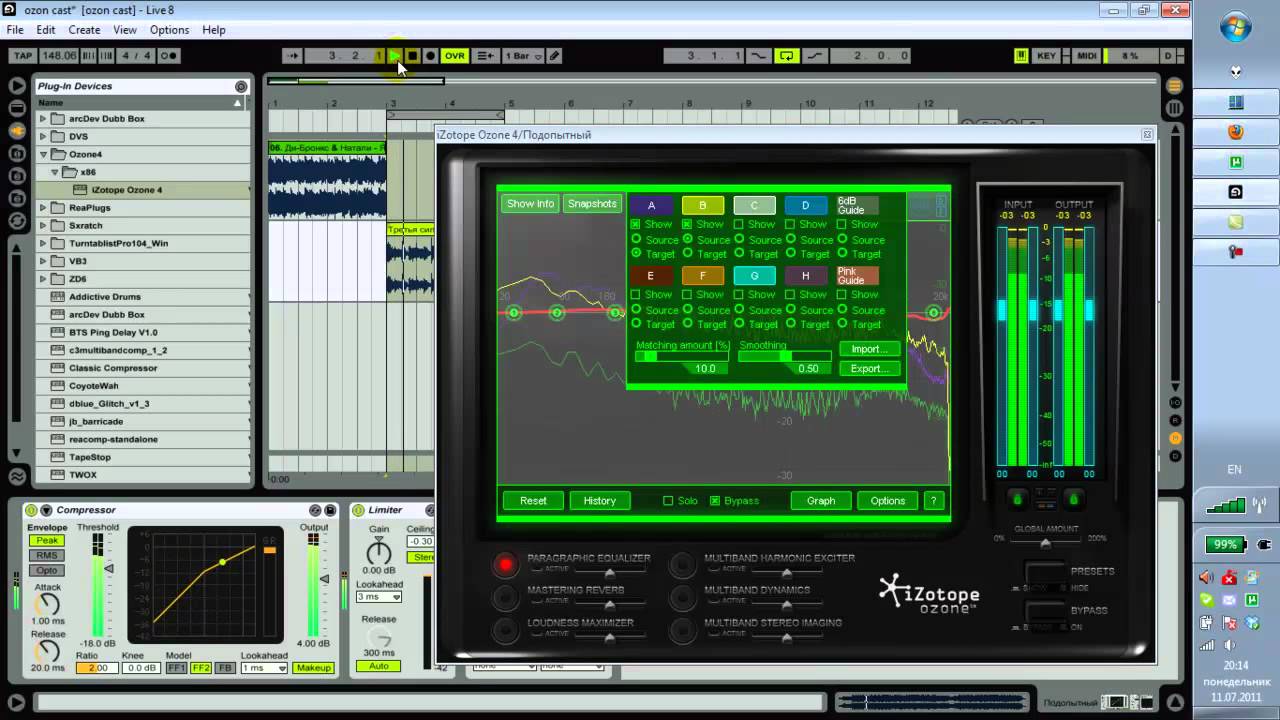1280x720 pixels.
Task: Open Firefox from the Windows taskbar
Action: 1236,132
